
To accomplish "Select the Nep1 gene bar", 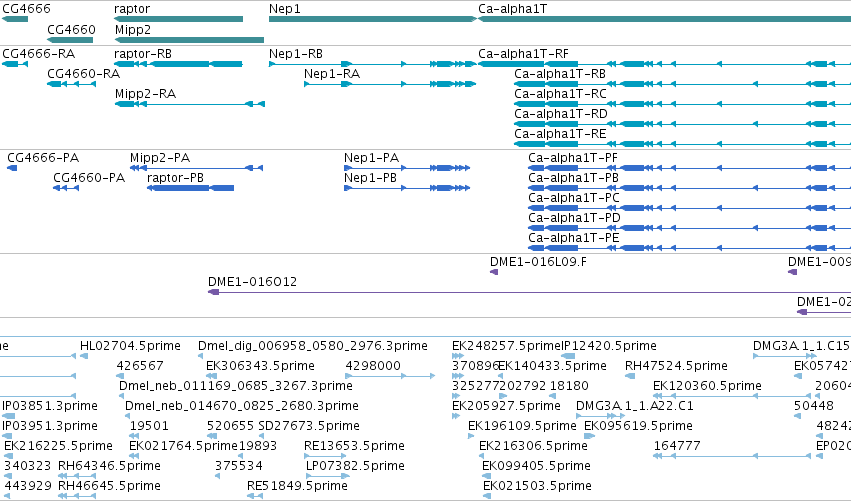I will [x=373, y=19].
